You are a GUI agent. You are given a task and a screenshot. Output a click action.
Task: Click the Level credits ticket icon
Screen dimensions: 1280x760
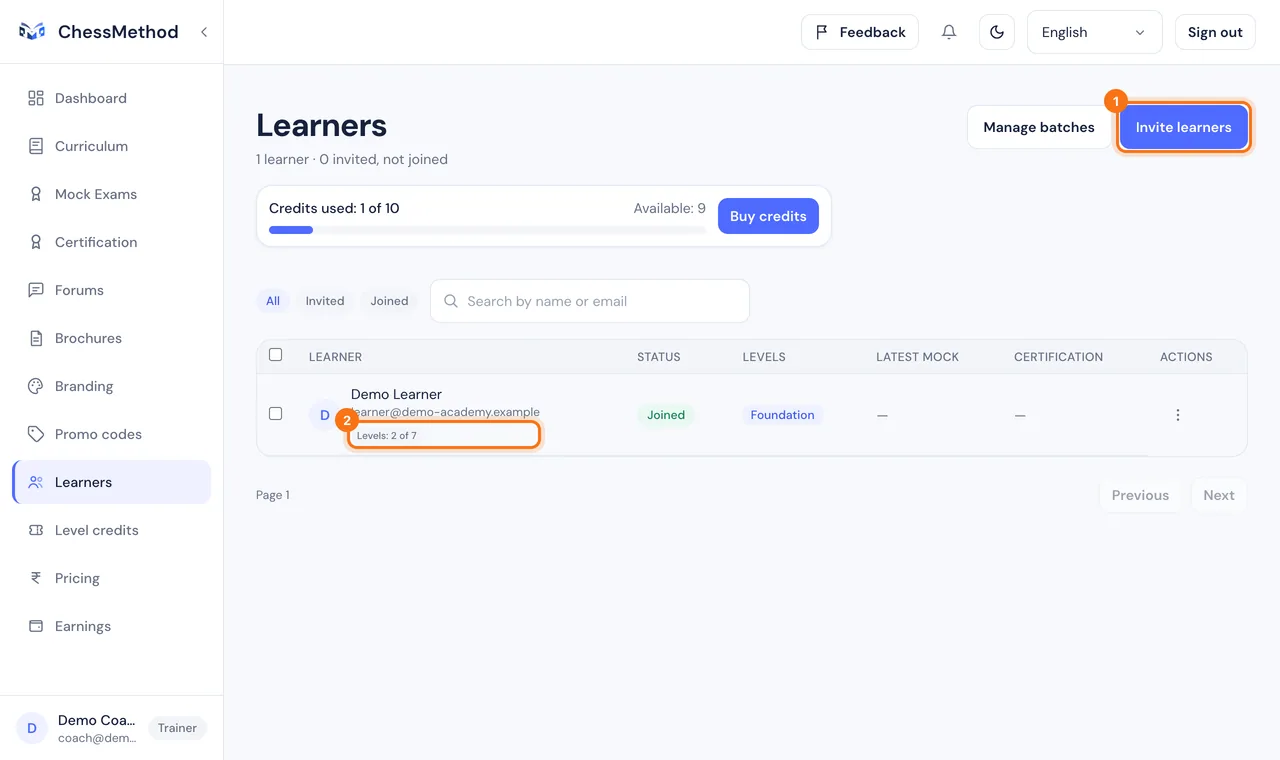pyautogui.click(x=36, y=530)
